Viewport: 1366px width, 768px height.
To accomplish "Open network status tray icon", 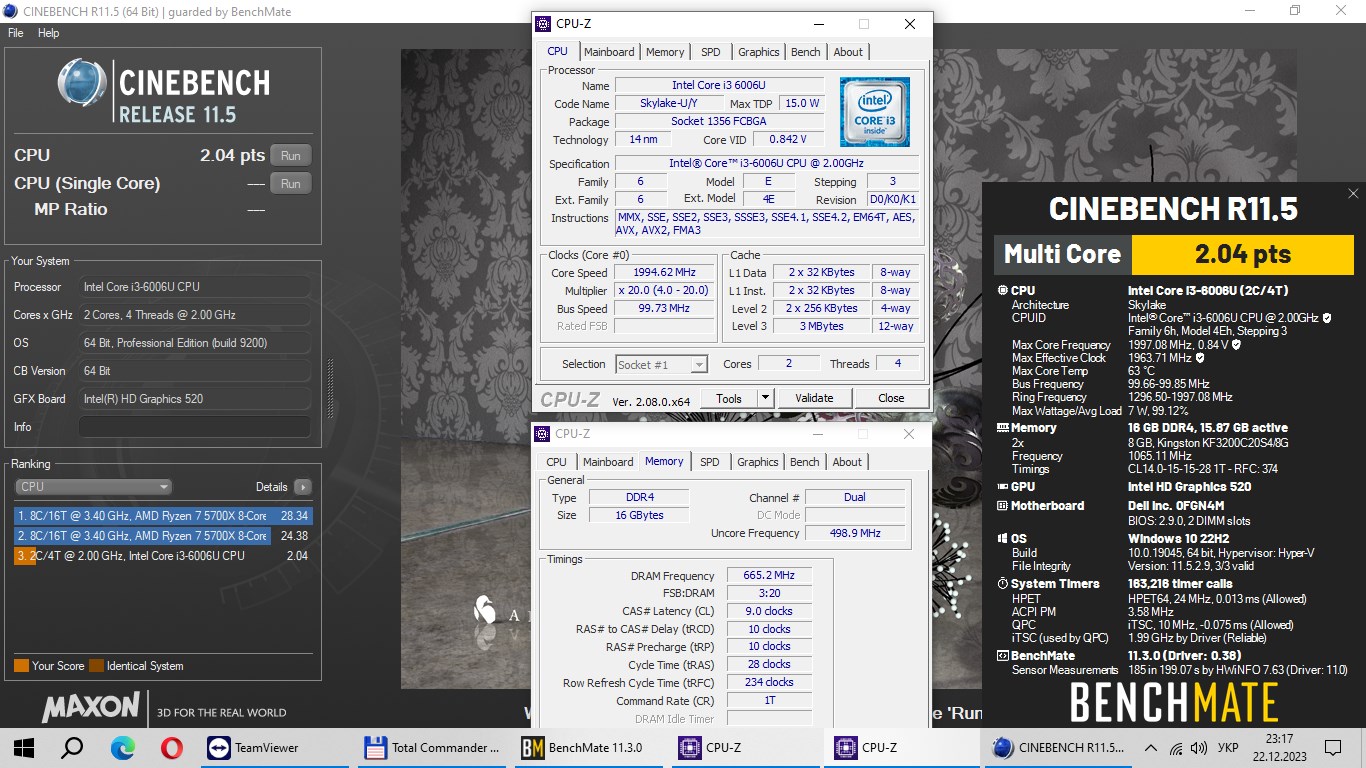I will (1176, 747).
